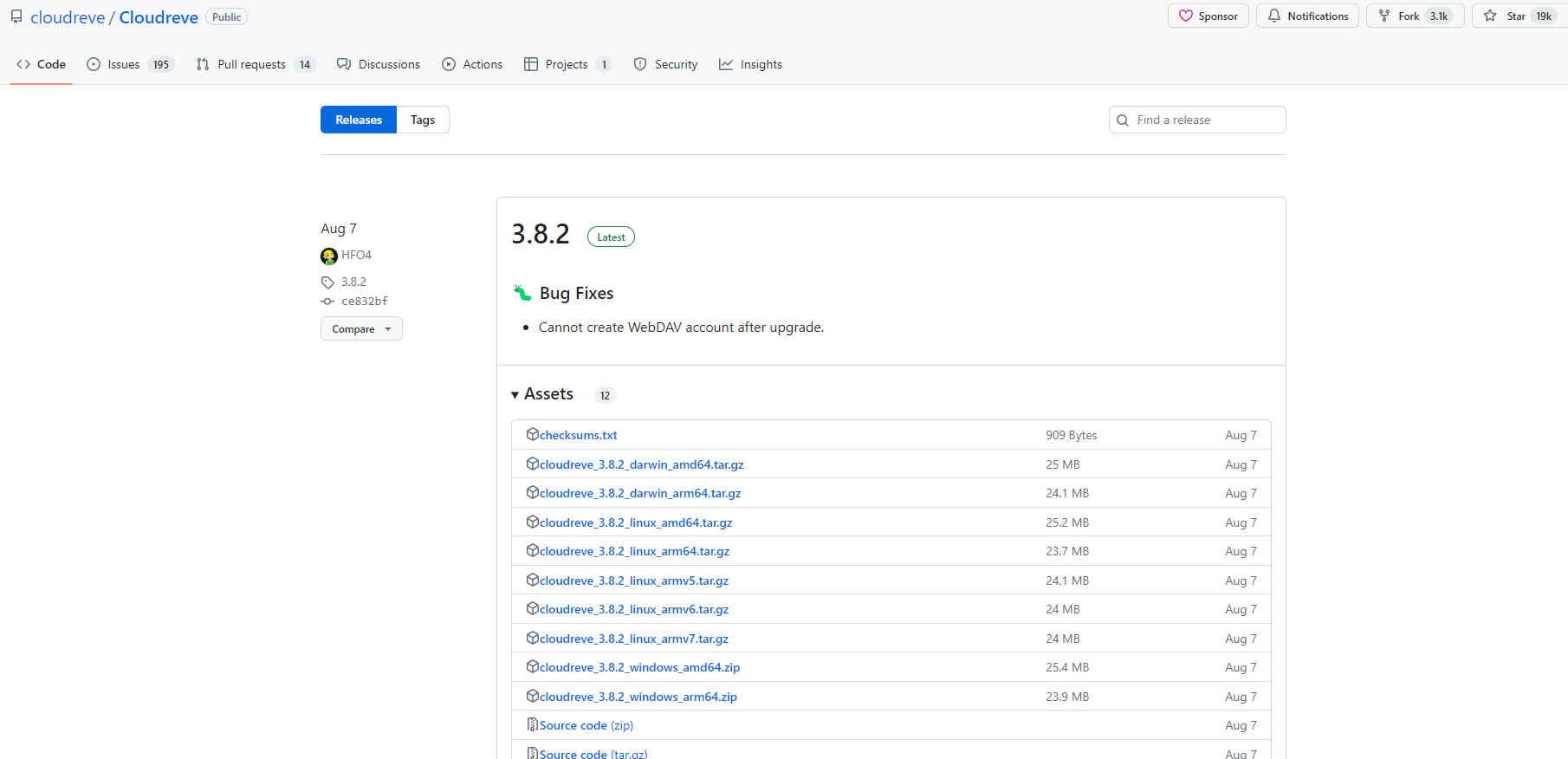1568x759 pixels.
Task: Go to the Discussions tab
Action: (379, 64)
